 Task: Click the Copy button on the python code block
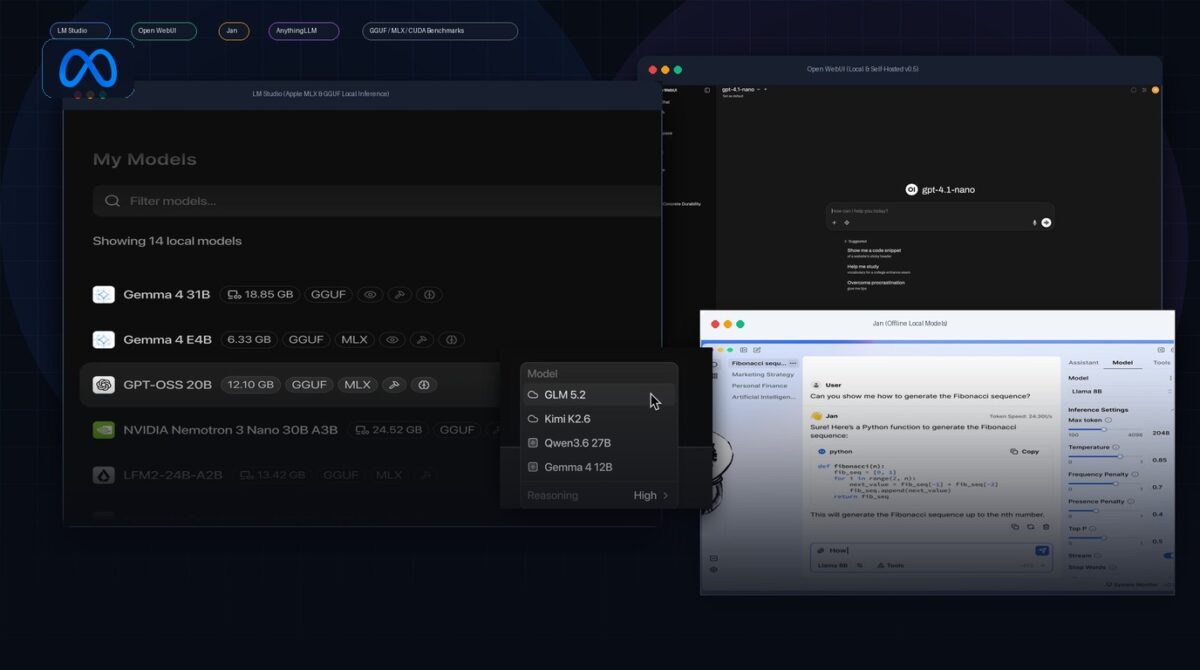(1025, 452)
